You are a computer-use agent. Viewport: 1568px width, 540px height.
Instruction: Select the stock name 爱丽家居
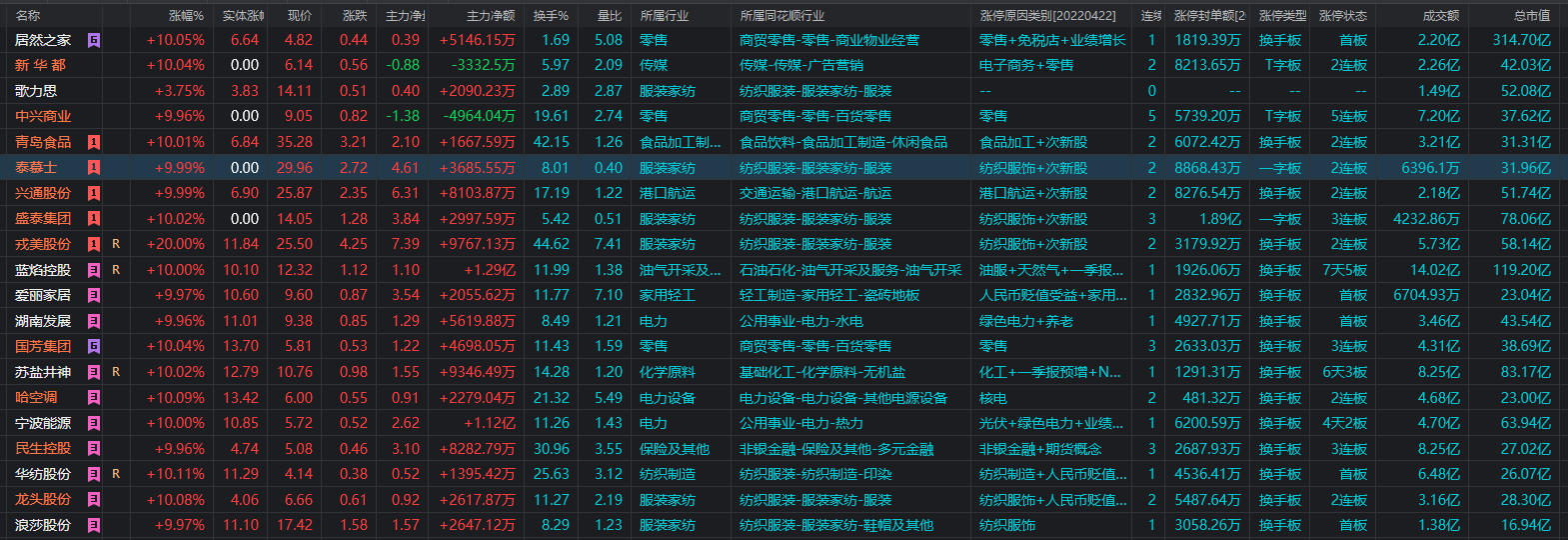point(43,295)
